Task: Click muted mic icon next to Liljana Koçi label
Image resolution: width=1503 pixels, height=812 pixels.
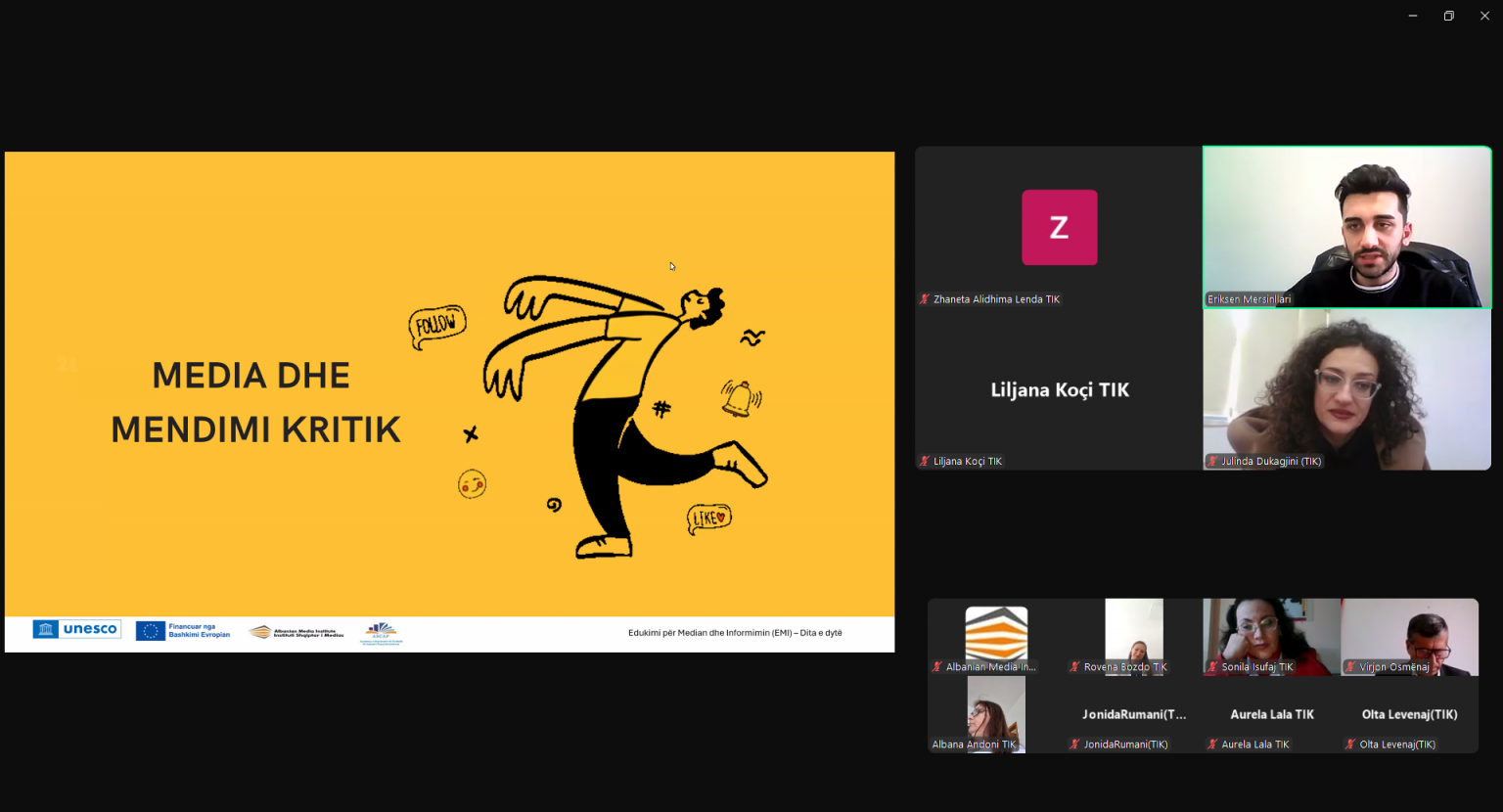Action: pyautogui.click(x=924, y=461)
